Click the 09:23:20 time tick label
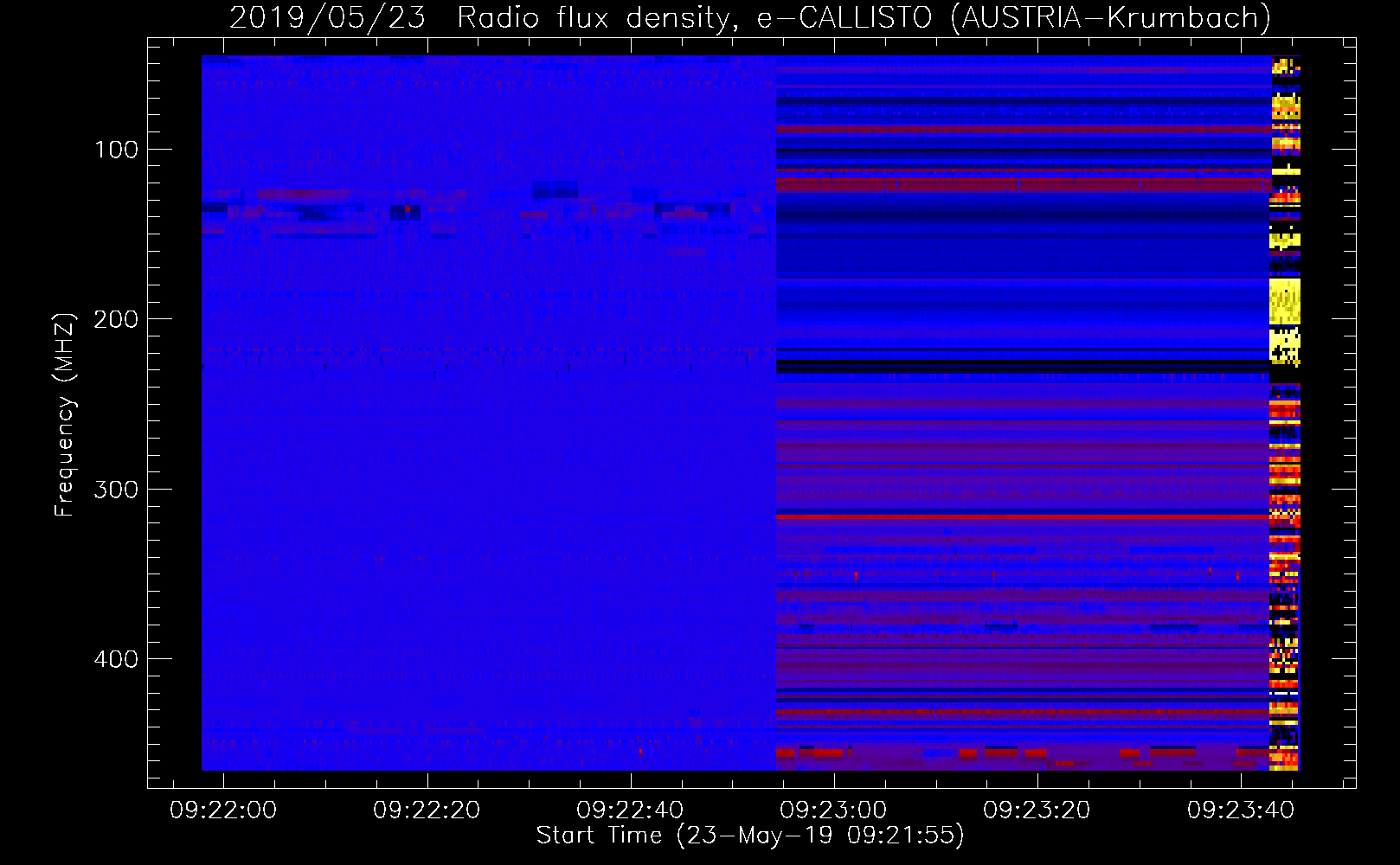Viewport: 1400px width, 865px height. click(x=1037, y=811)
